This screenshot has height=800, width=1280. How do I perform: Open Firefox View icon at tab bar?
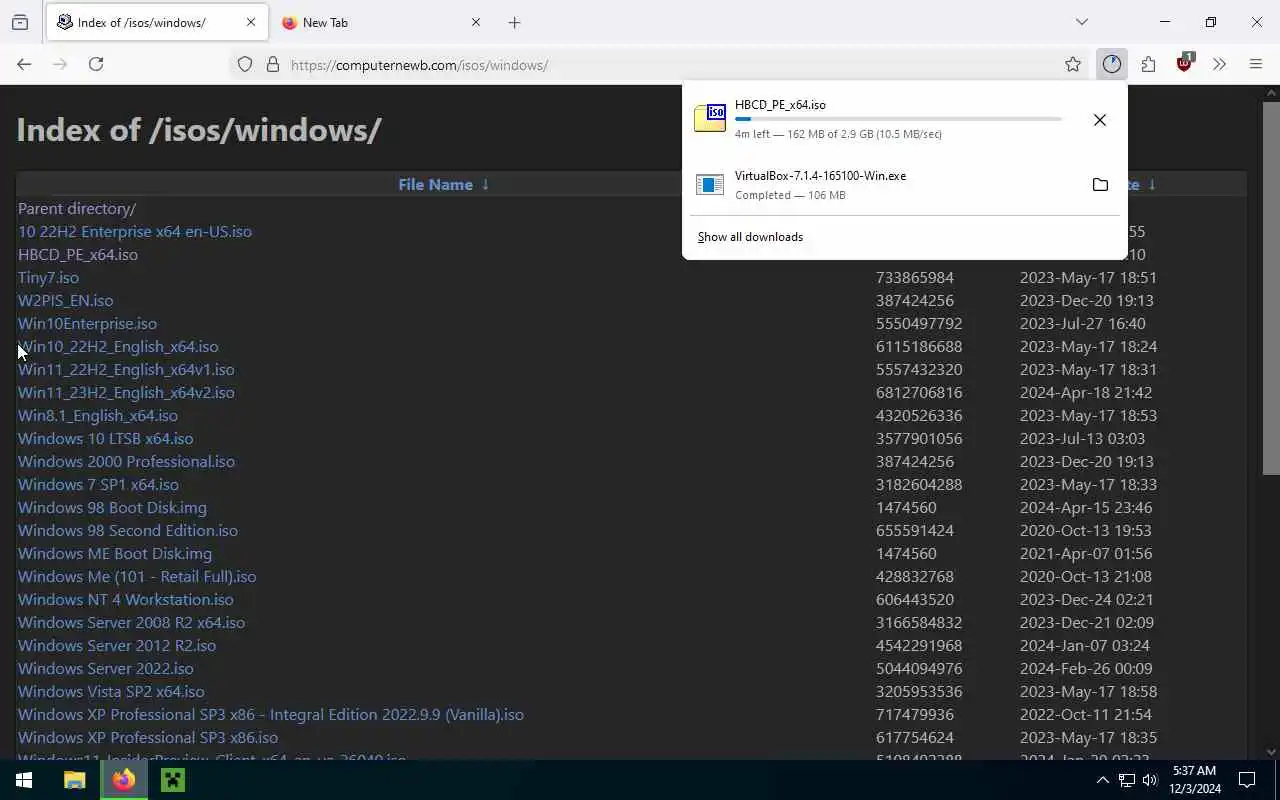tap(20, 22)
